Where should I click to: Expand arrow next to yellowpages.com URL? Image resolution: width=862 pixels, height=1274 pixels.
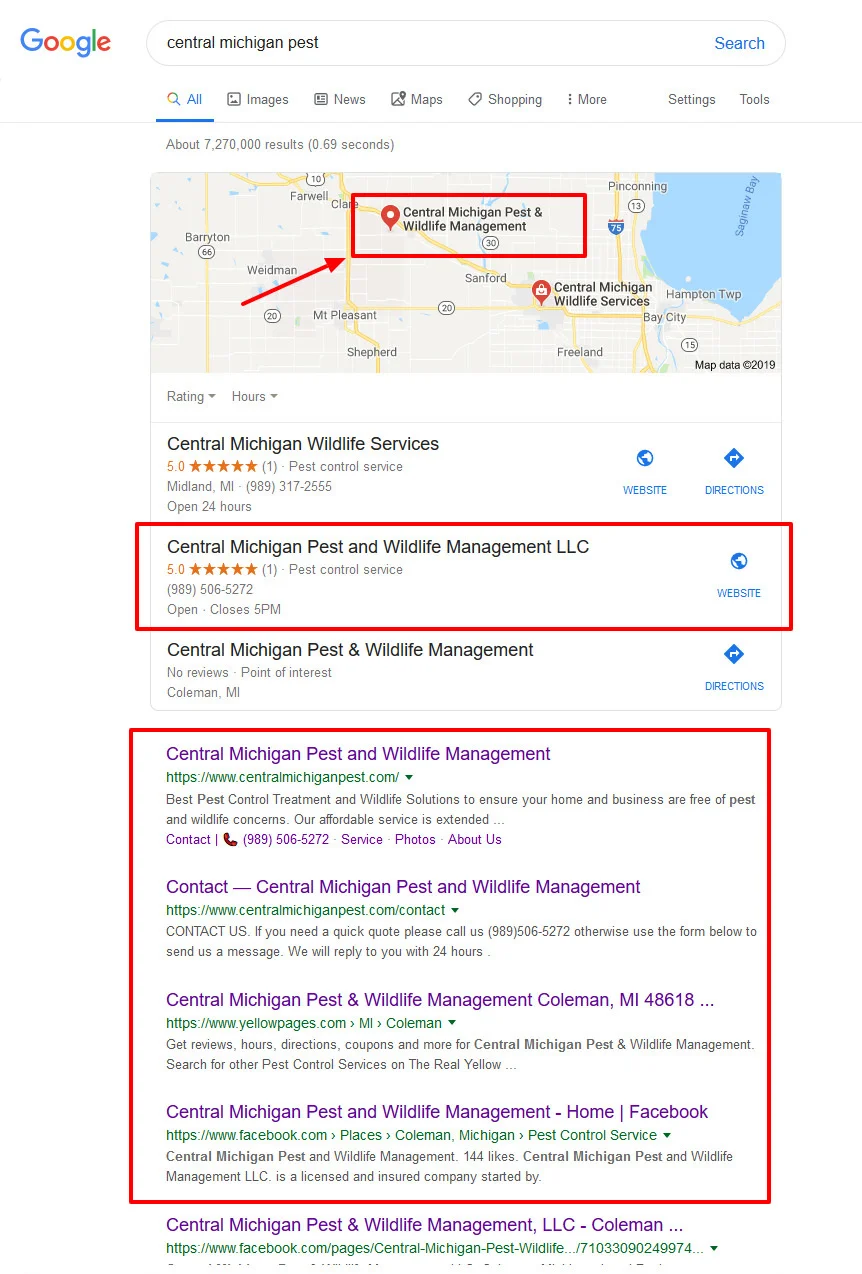[x=452, y=1023]
